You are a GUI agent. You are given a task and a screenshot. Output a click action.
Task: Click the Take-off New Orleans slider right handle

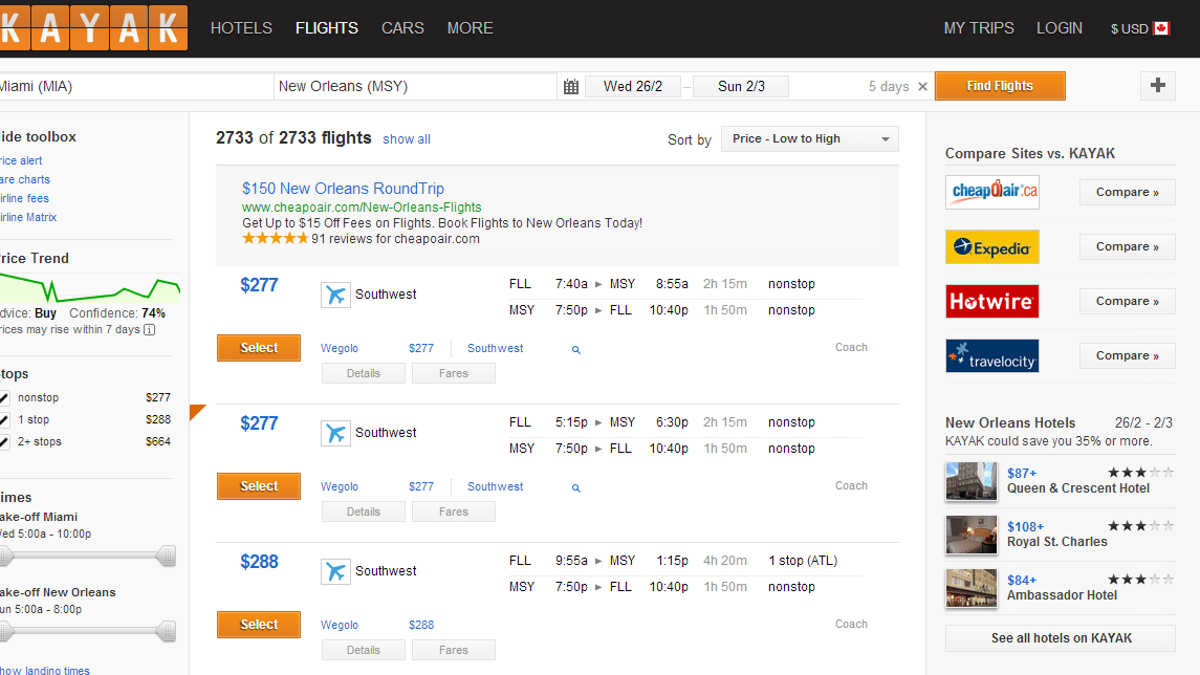pyautogui.click(x=166, y=631)
